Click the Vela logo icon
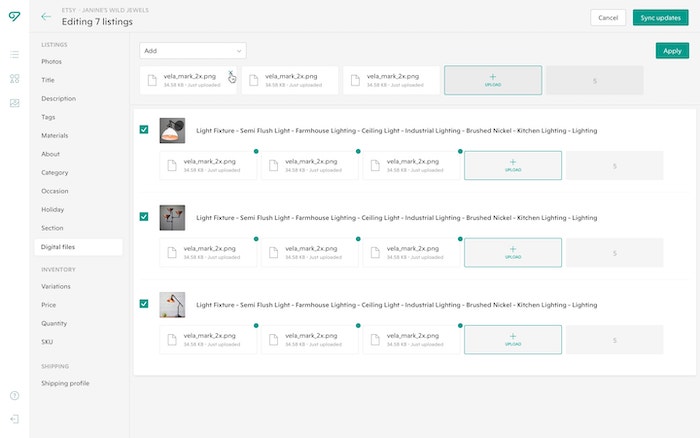700x438 pixels. (x=14, y=17)
